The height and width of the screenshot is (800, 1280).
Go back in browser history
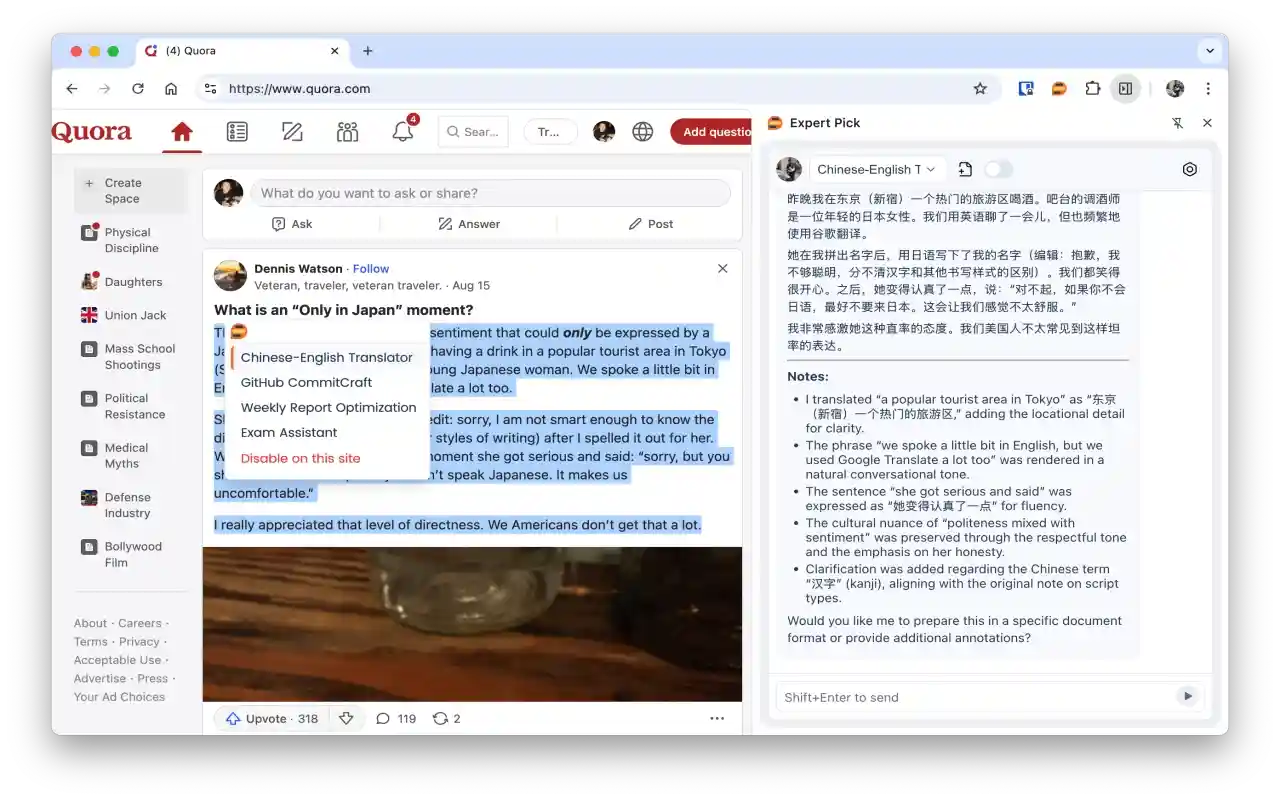pos(72,89)
